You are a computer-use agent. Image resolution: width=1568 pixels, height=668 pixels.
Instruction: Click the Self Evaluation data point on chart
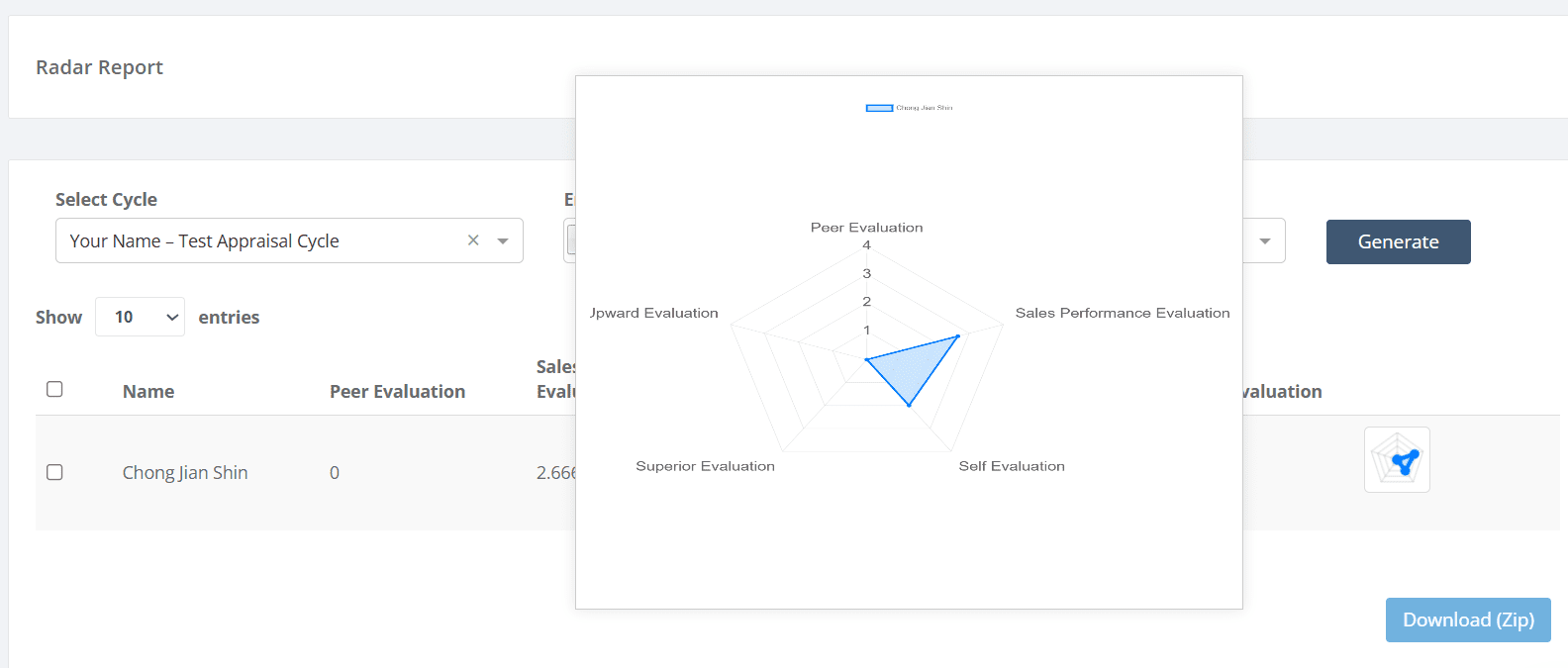(x=909, y=405)
